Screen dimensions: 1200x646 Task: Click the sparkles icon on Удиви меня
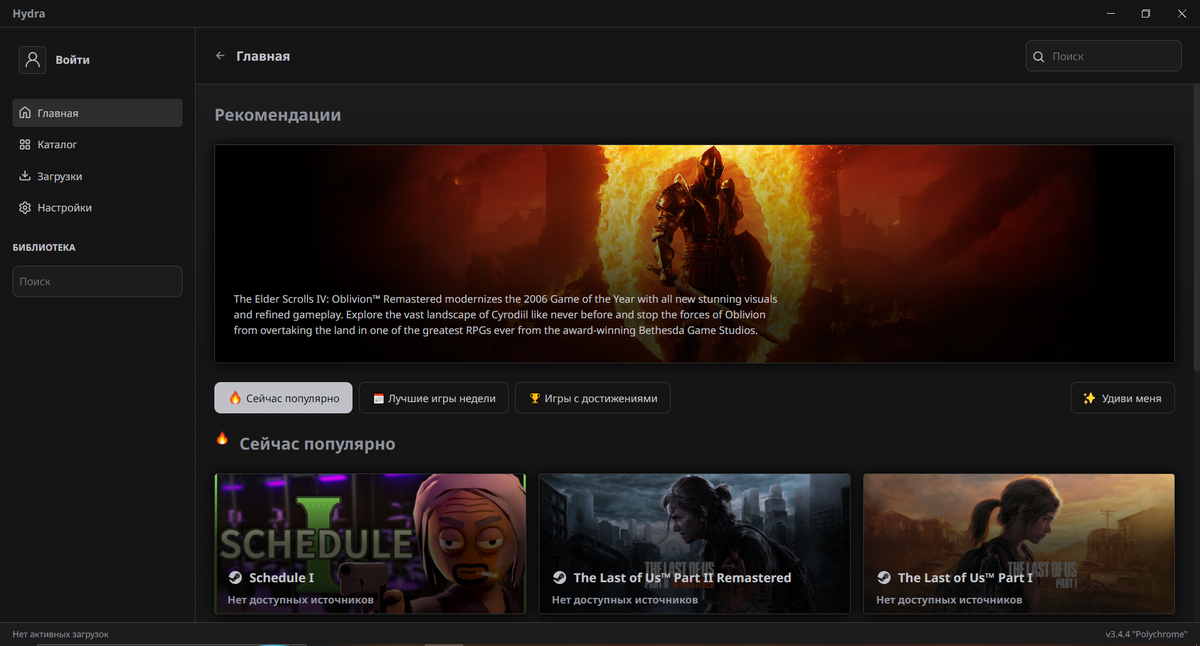1089,398
